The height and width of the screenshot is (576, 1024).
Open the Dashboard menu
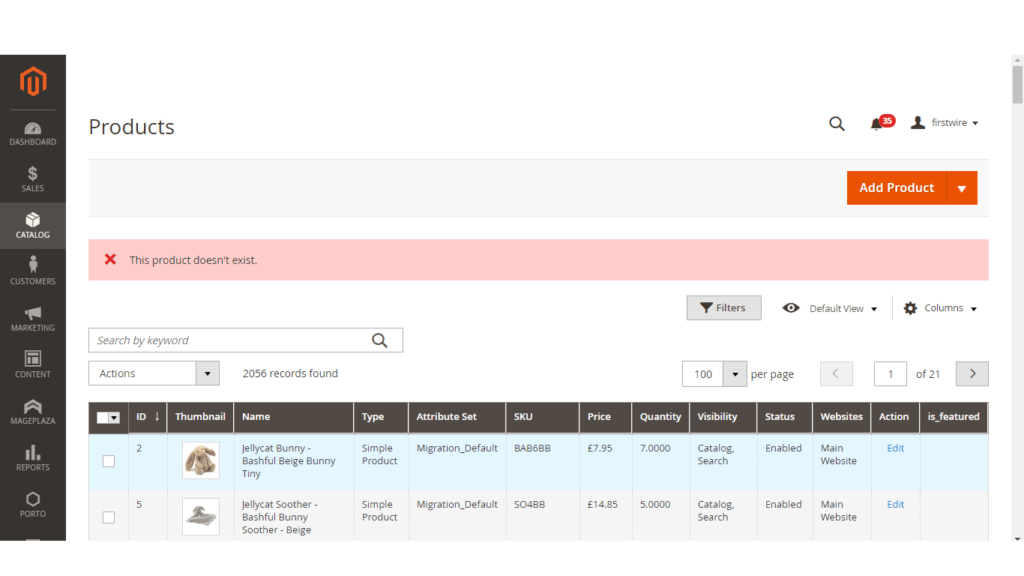(x=33, y=133)
